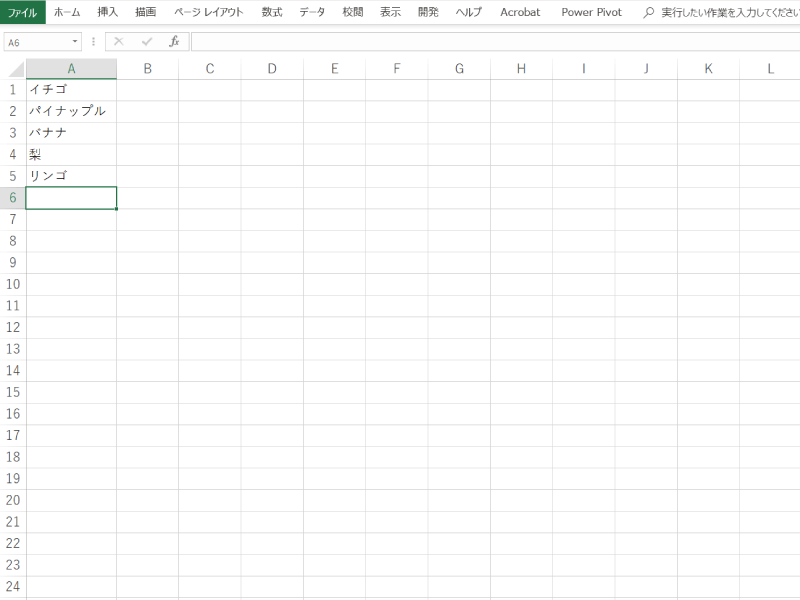Click inside the formula bar input
The width and height of the screenshot is (800, 600).
[x=490, y=42]
